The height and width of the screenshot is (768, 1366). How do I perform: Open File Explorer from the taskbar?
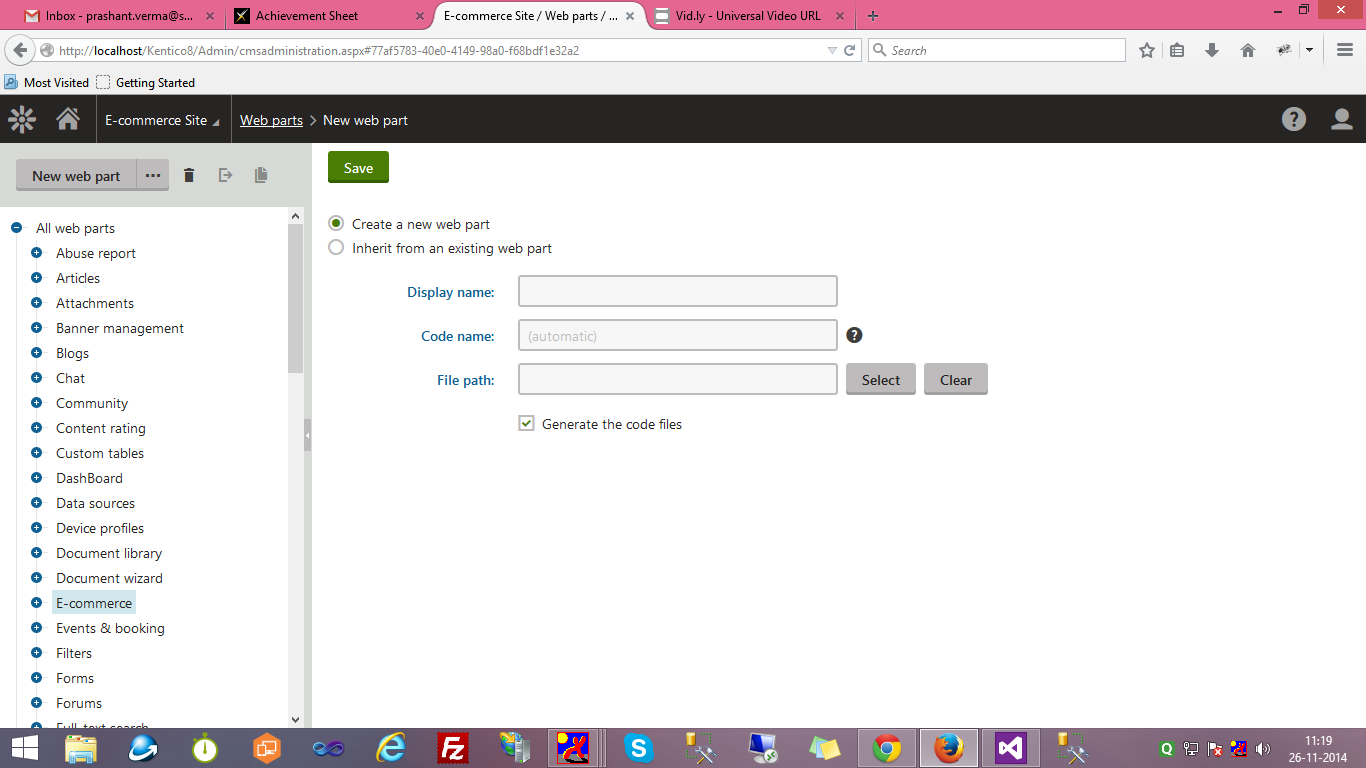tap(81, 748)
